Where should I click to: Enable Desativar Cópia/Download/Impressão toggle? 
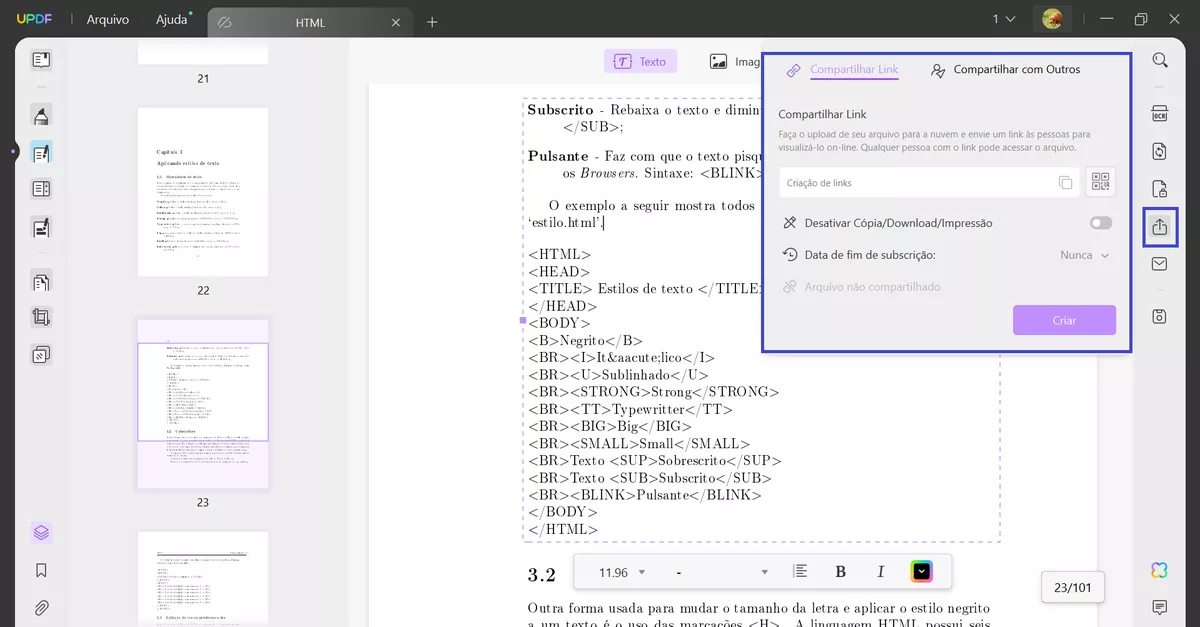(1100, 222)
